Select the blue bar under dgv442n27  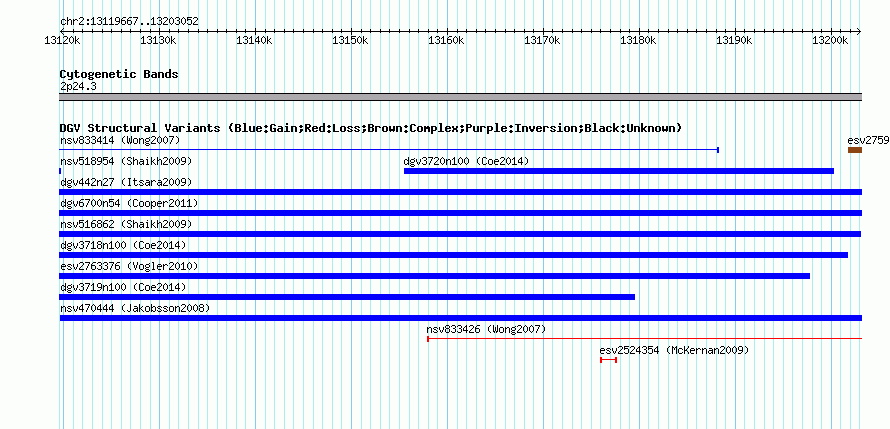pos(461,192)
